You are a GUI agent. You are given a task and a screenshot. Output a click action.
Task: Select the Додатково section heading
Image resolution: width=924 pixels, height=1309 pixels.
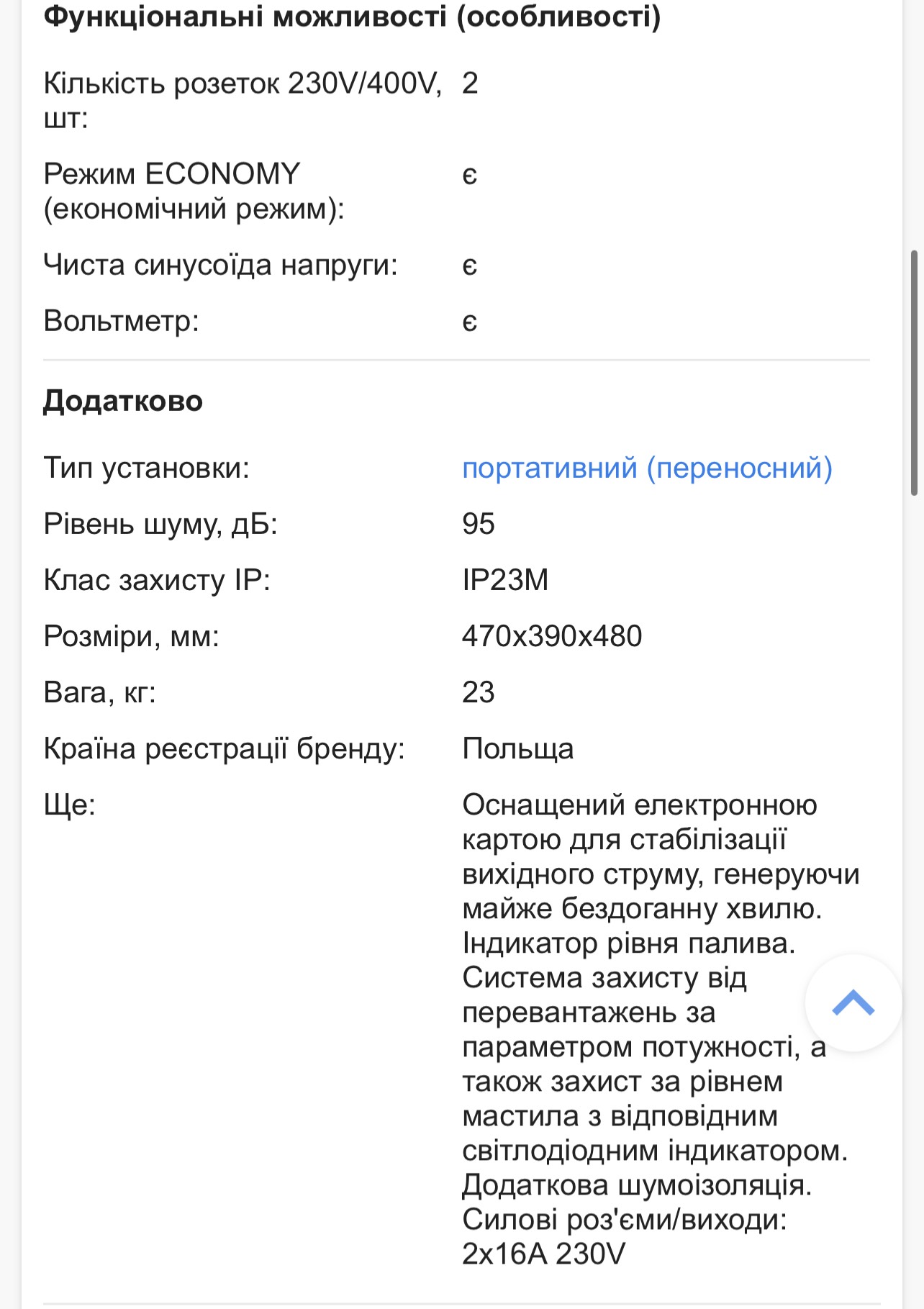[123, 401]
